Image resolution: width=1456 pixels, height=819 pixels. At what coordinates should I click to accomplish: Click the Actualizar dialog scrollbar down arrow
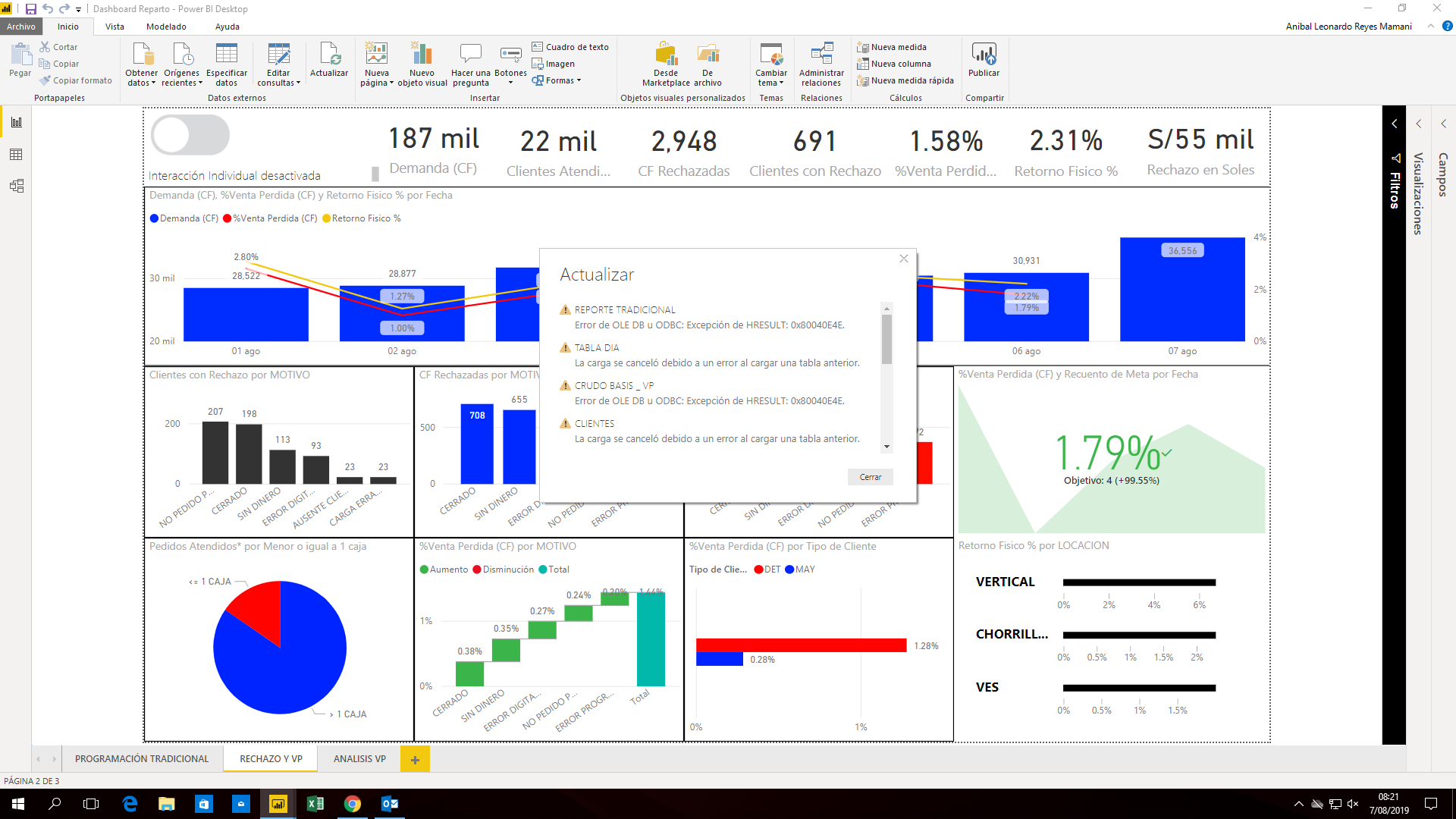(886, 447)
